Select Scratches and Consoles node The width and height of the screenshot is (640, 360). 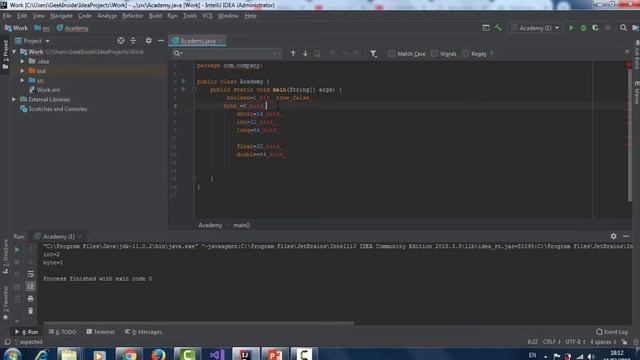(x=53, y=109)
